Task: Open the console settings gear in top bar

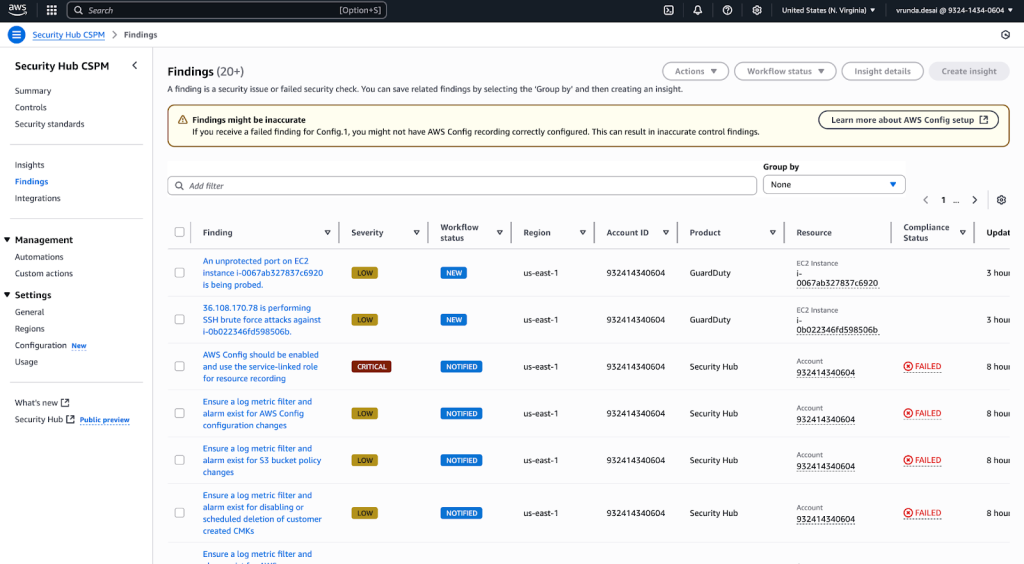Action: tap(757, 10)
